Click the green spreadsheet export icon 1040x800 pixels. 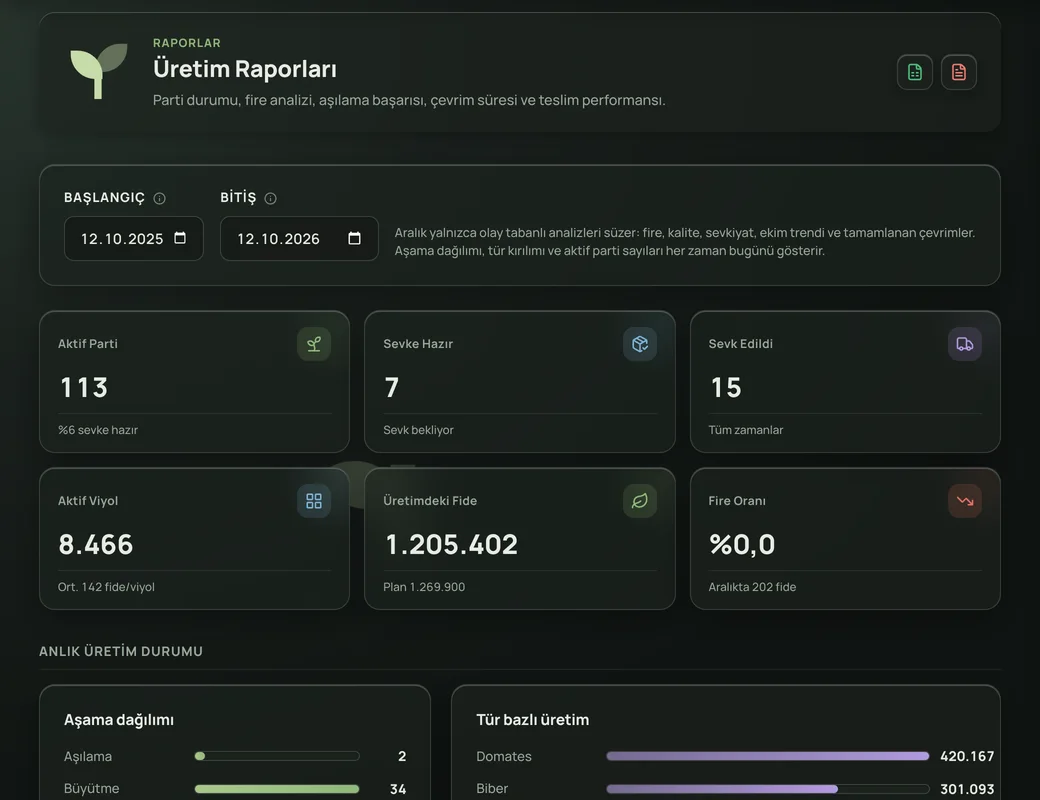point(915,72)
